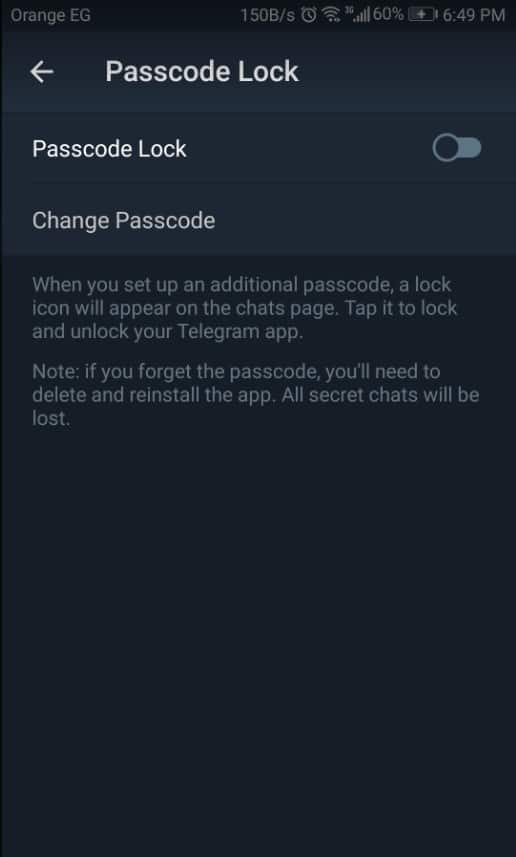Image resolution: width=516 pixels, height=857 pixels.
Task: Tap the 6:49 PM clock
Action: (473, 16)
